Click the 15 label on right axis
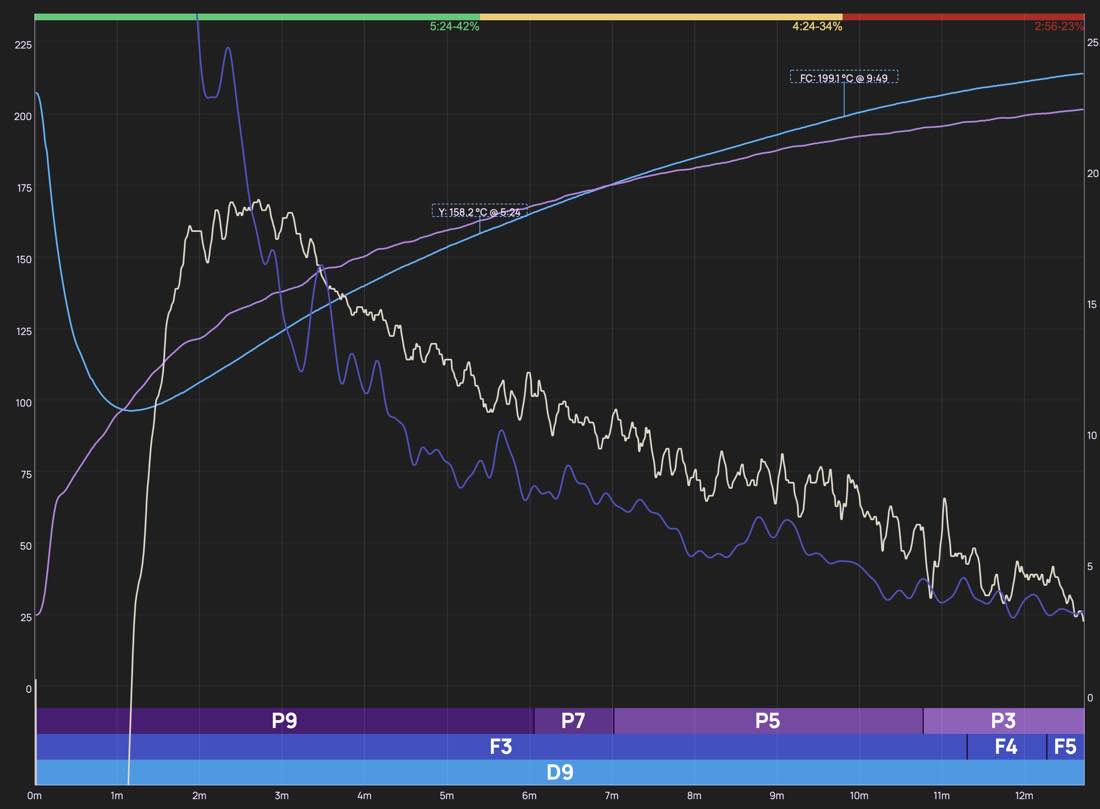This screenshot has width=1100, height=809. [x=1092, y=305]
